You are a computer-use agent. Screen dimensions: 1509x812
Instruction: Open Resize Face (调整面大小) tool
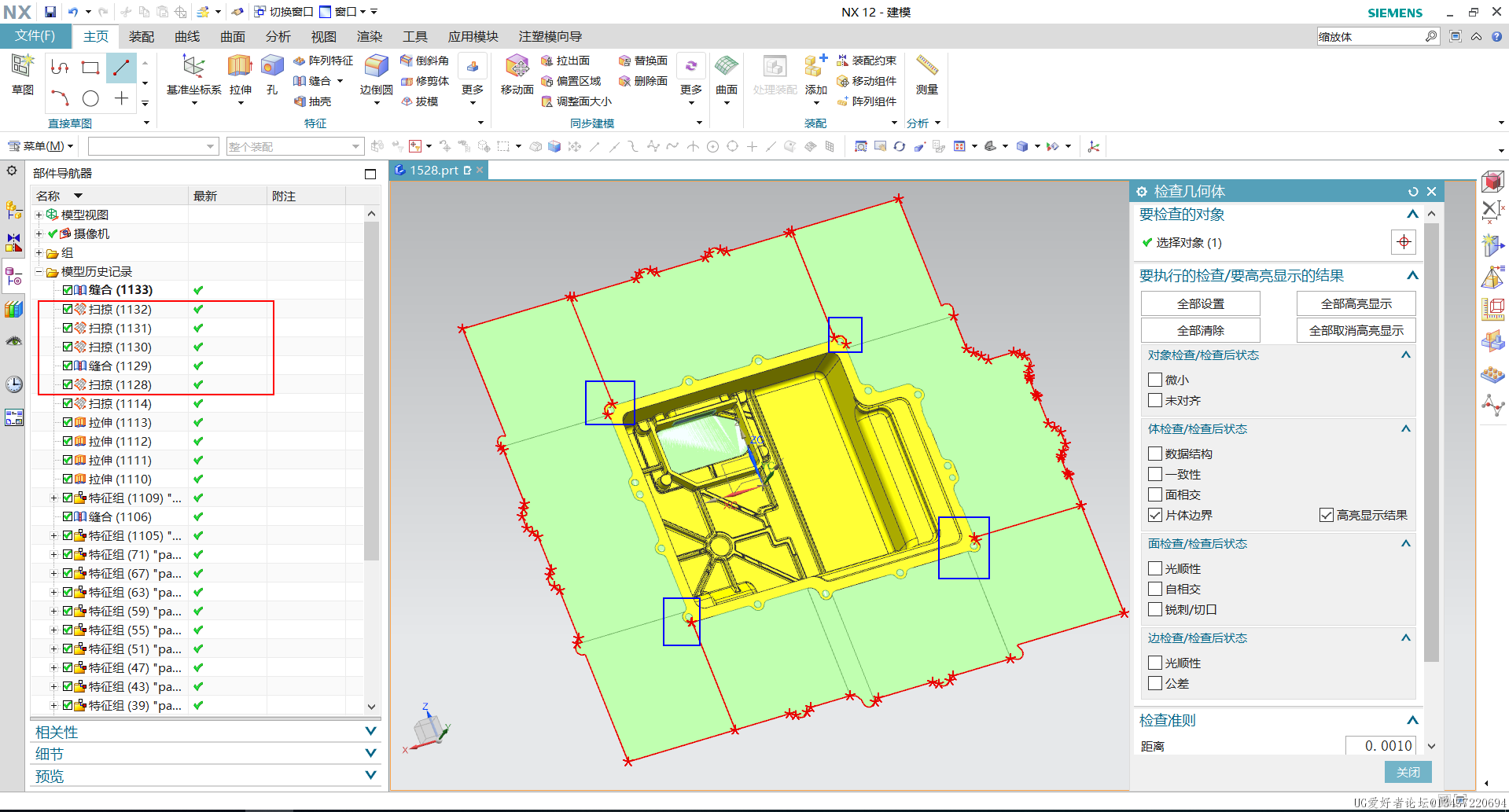[x=576, y=101]
